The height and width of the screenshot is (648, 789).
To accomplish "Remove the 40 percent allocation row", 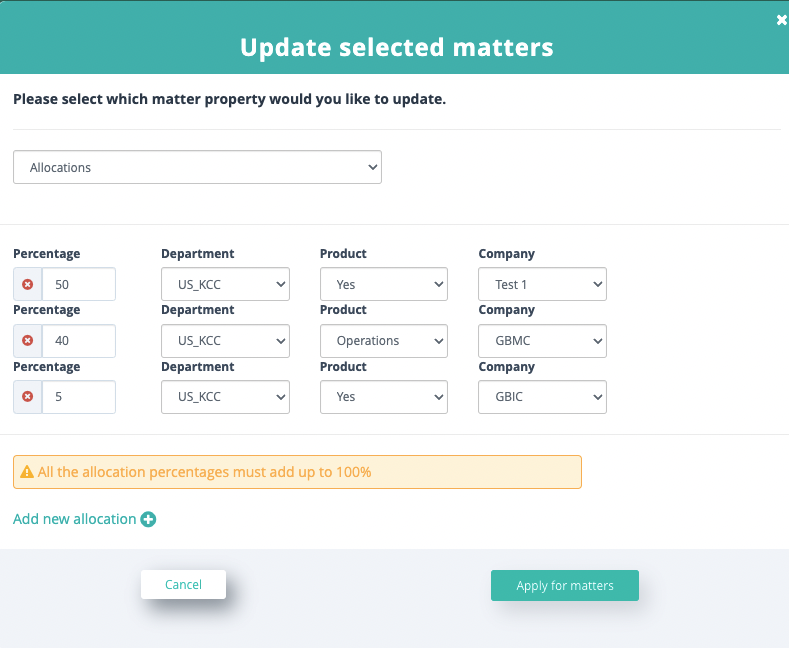I will pyautogui.click(x=28, y=341).
